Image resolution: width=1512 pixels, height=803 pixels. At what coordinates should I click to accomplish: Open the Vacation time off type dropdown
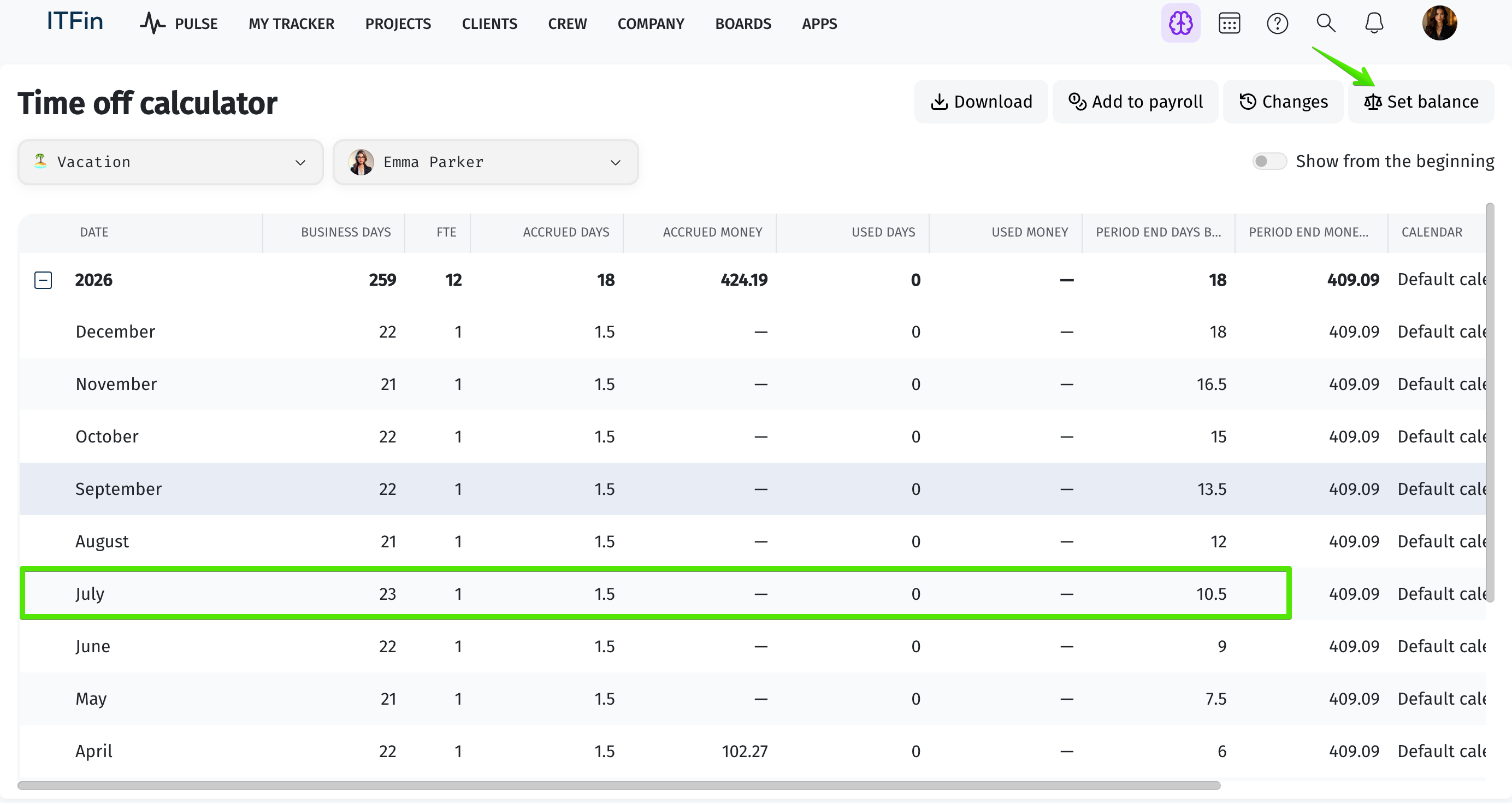click(x=170, y=162)
